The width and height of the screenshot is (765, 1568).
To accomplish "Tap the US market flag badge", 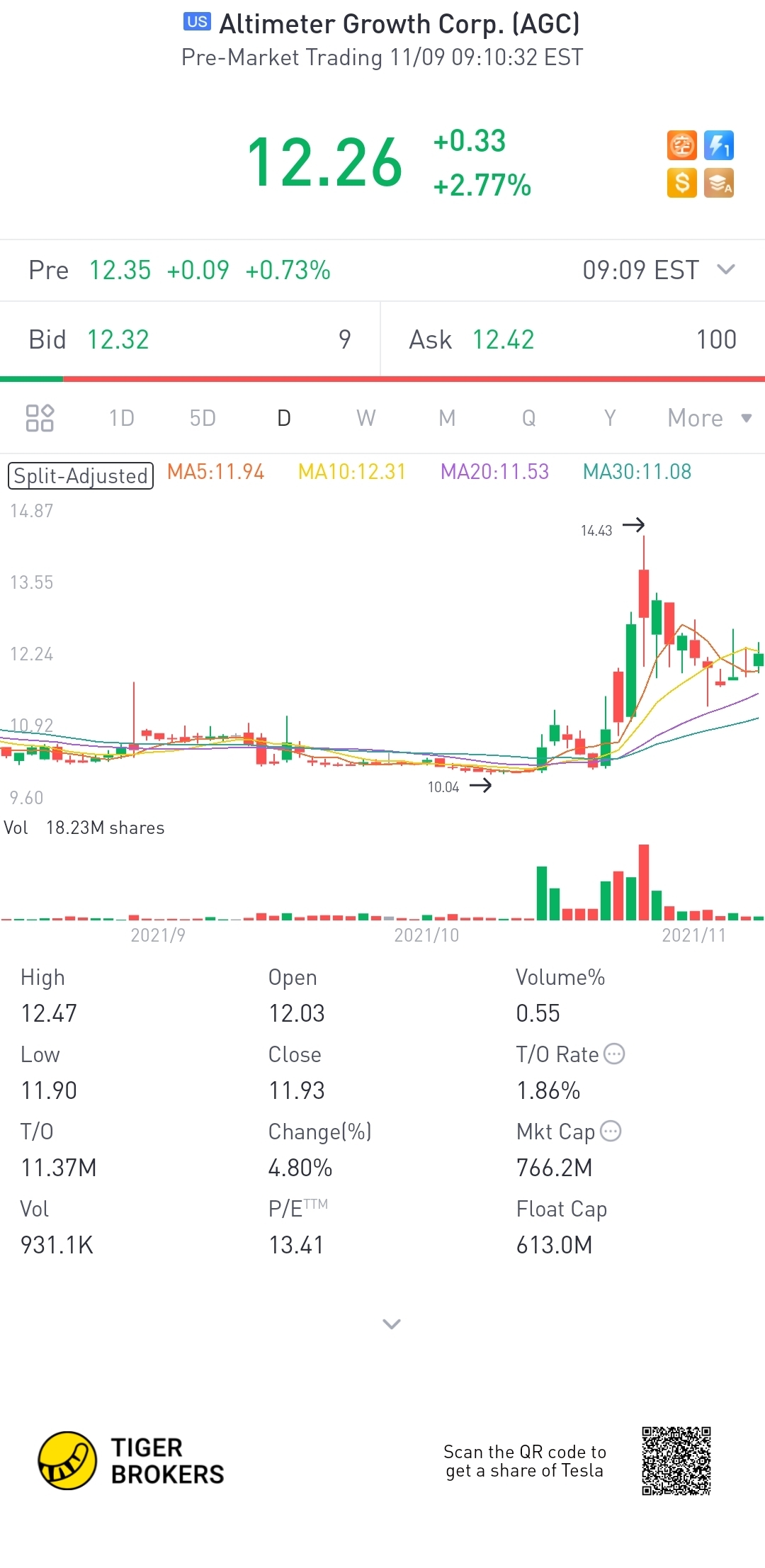I will click(x=197, y=21).
